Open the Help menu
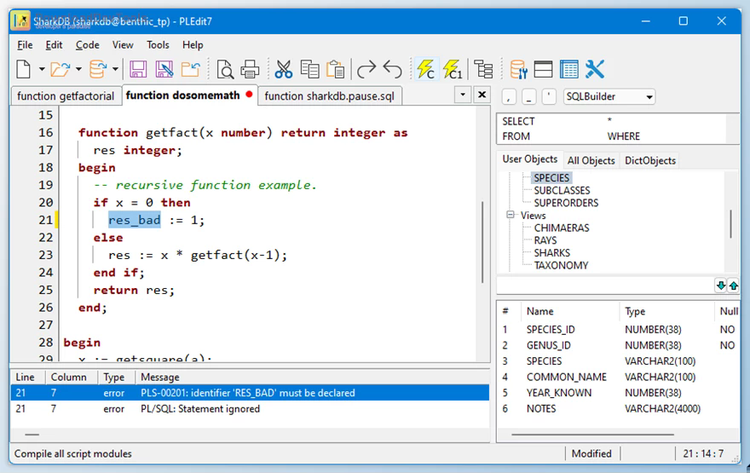The height and width of the screenshot is (473, 750). tap(193, 45)
